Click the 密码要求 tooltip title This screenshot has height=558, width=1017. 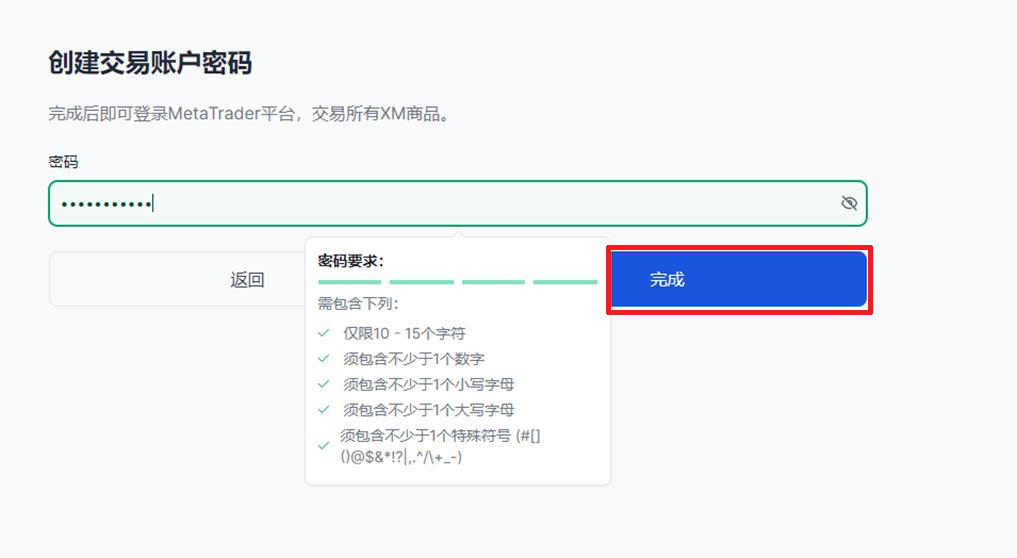[x=351, y=261]
